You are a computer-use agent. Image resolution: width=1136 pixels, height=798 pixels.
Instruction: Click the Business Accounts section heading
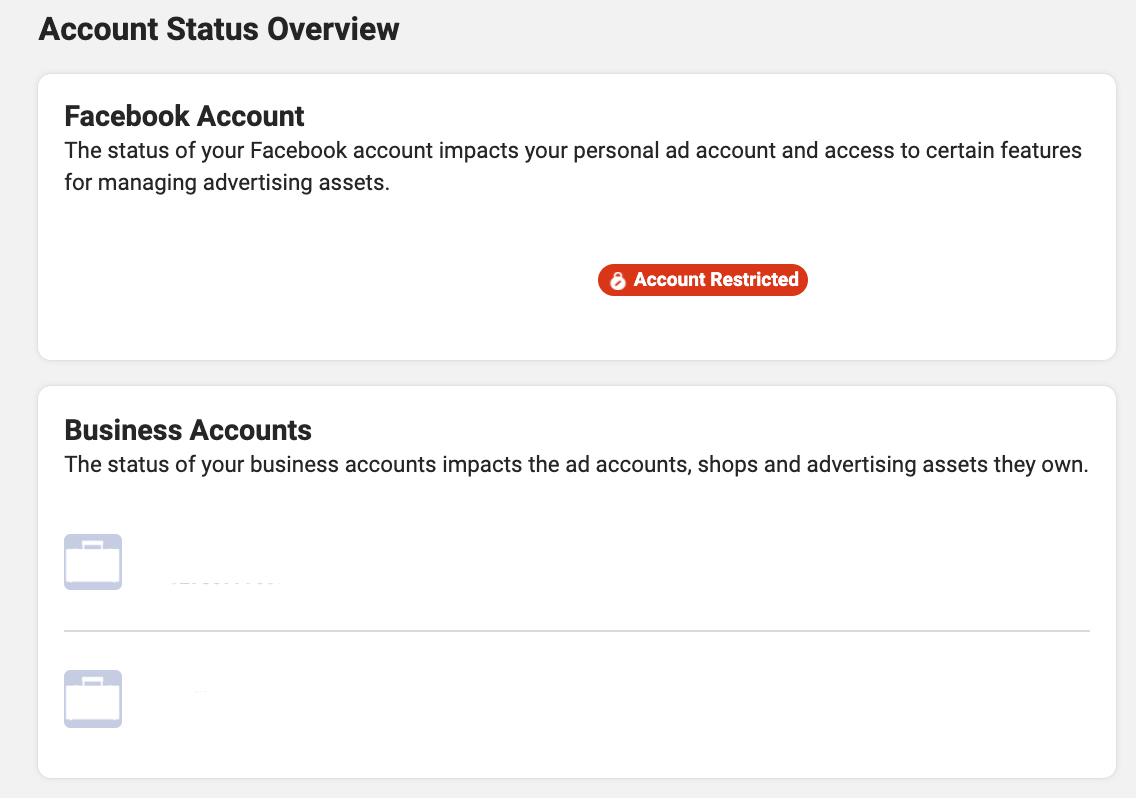(188, 430)
